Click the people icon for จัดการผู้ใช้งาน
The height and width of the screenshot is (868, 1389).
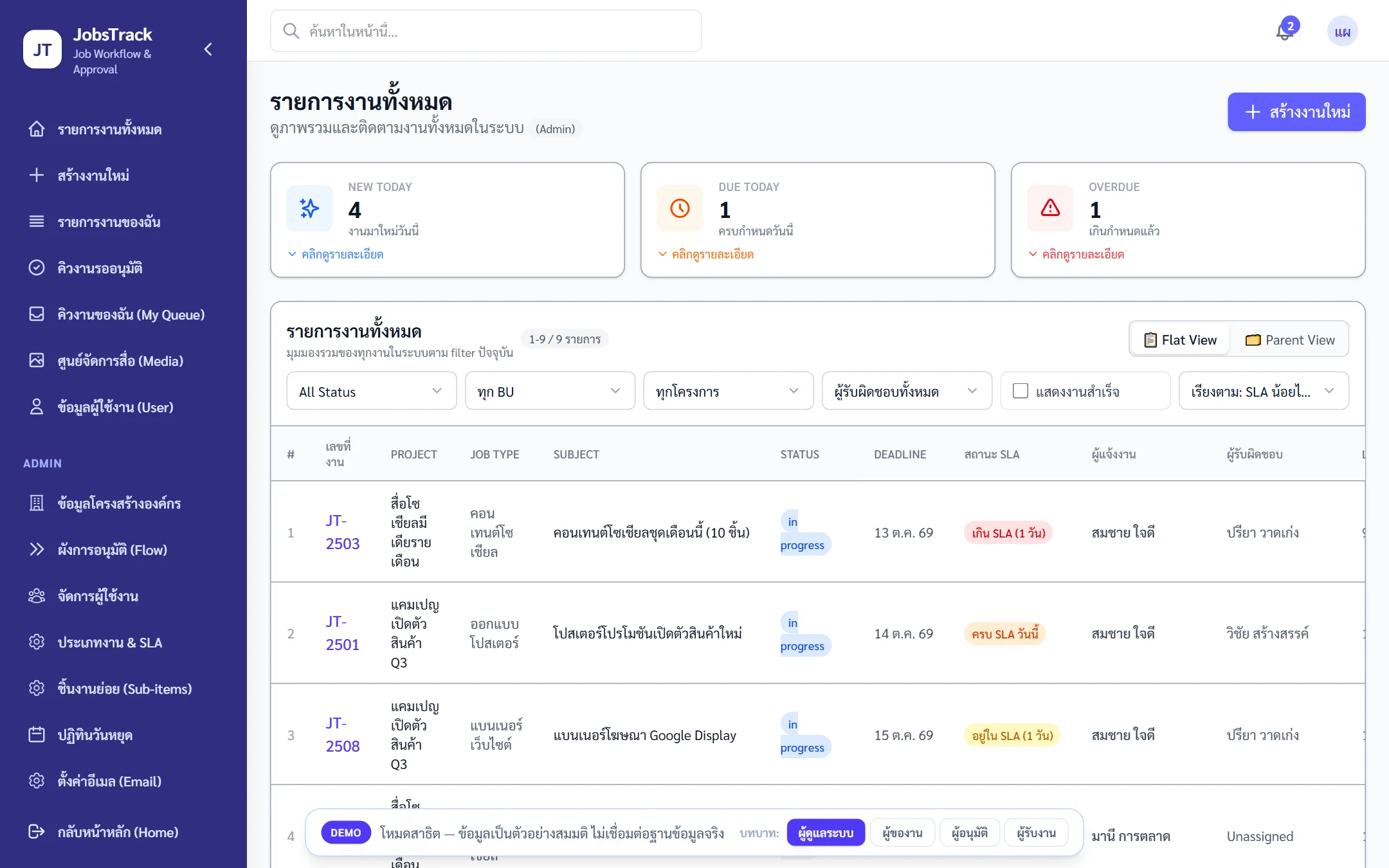tap(37, 596)
